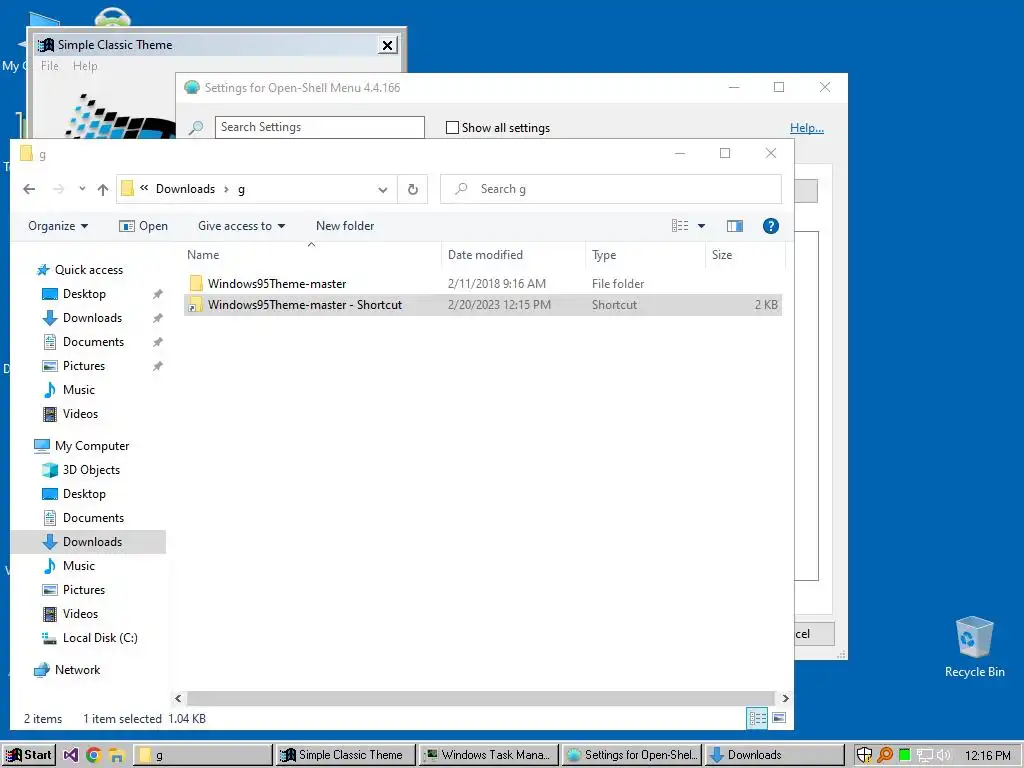The height and width of the screenshot is (768, 1024).
Task: Select highlighted Downloads under My Computer
Action: [89, 542]
